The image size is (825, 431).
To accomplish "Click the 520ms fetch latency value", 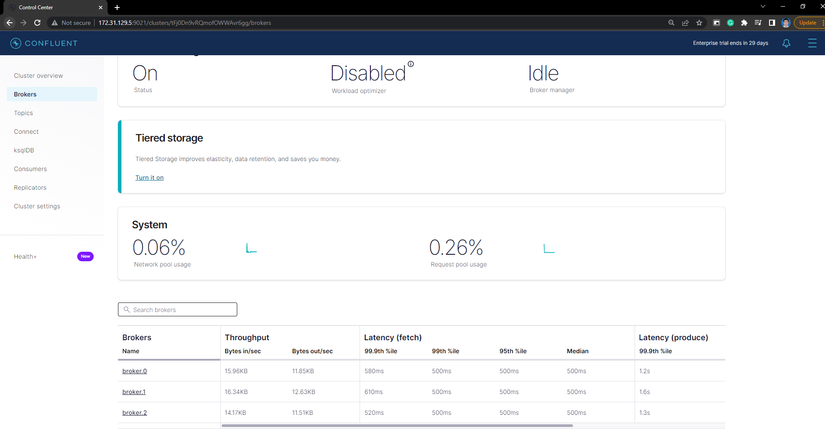I will click(374, 413).
